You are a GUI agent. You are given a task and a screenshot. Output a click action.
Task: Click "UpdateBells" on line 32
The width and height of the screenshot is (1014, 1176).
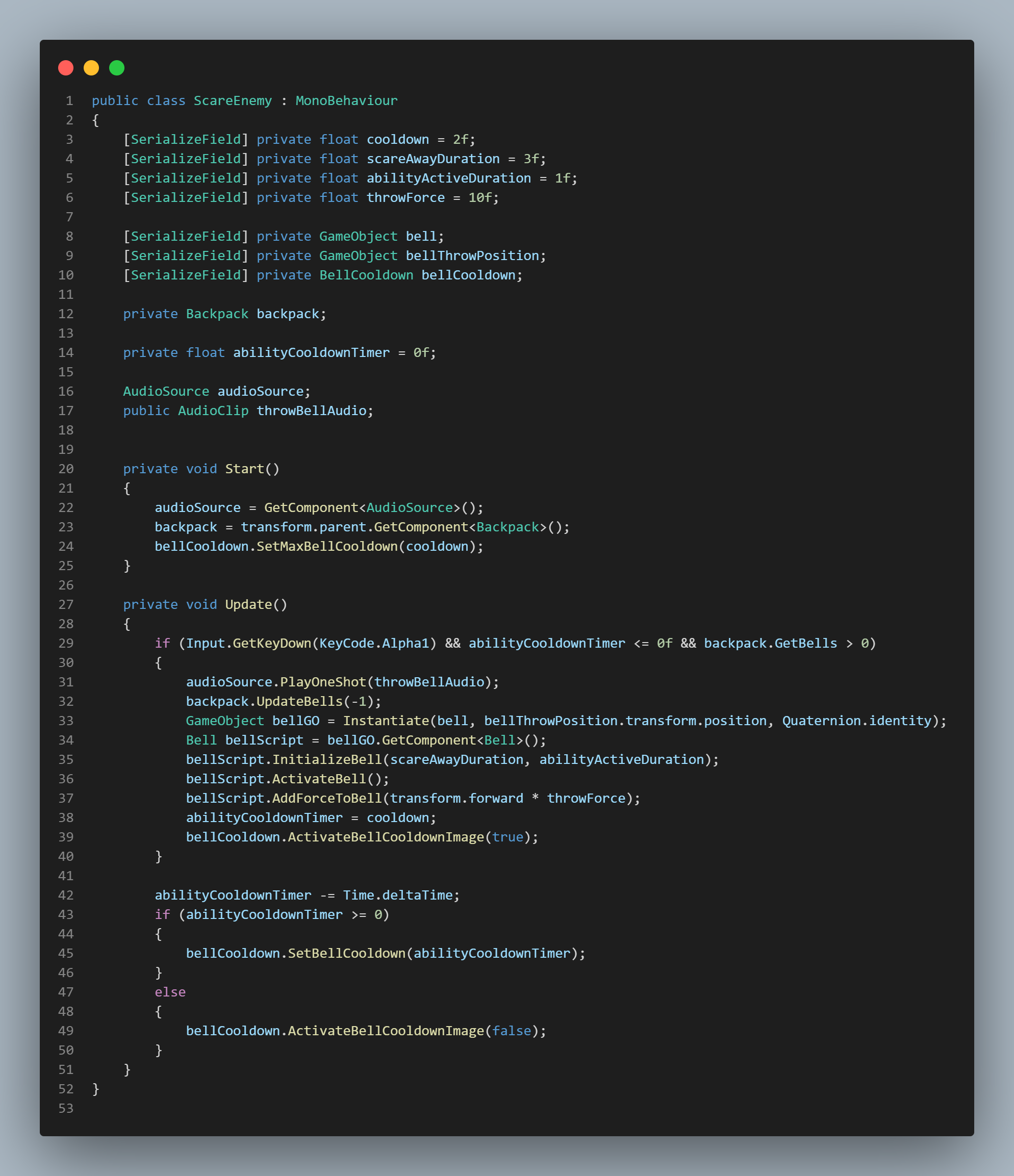[299, 702]
